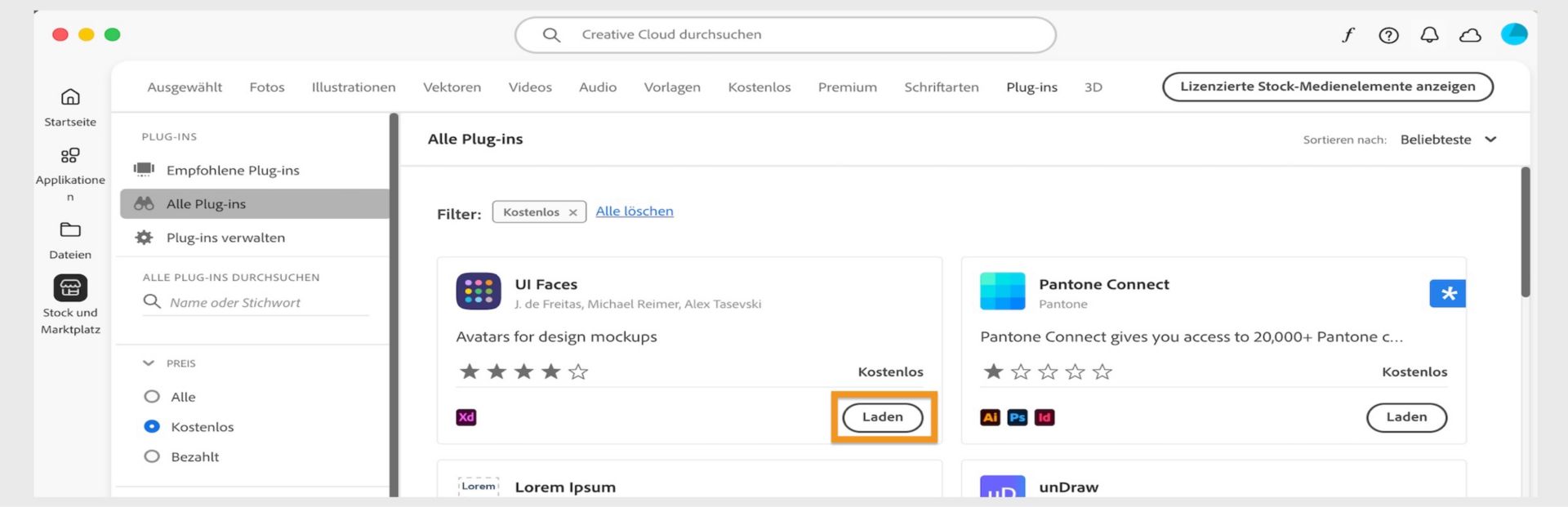The height and width of the screenshot is (507, 1568).
Task: Click the Xd app badge on UI Faces
Action: click(466, 417)
